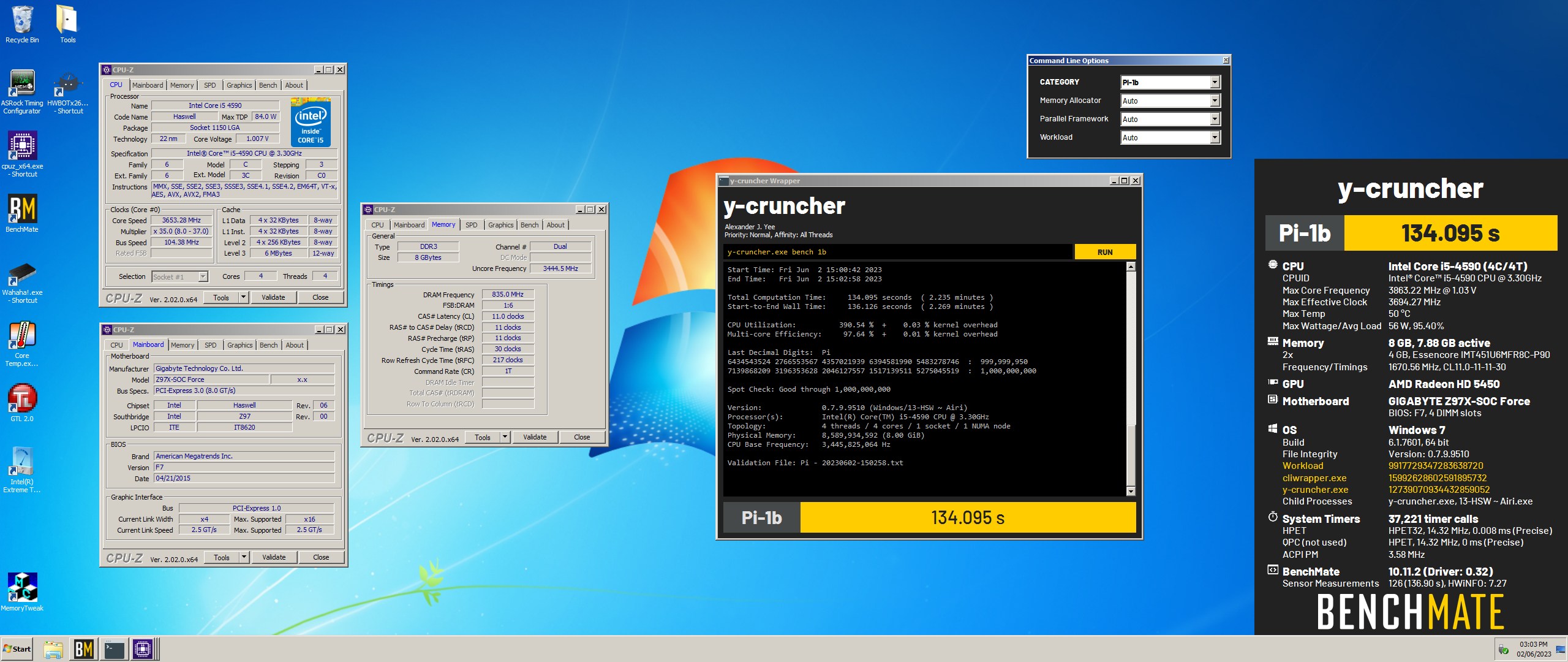1568x662 pixels.
Task: Click the y-cruncher Wrapper title bar icon
Action: 724,181
